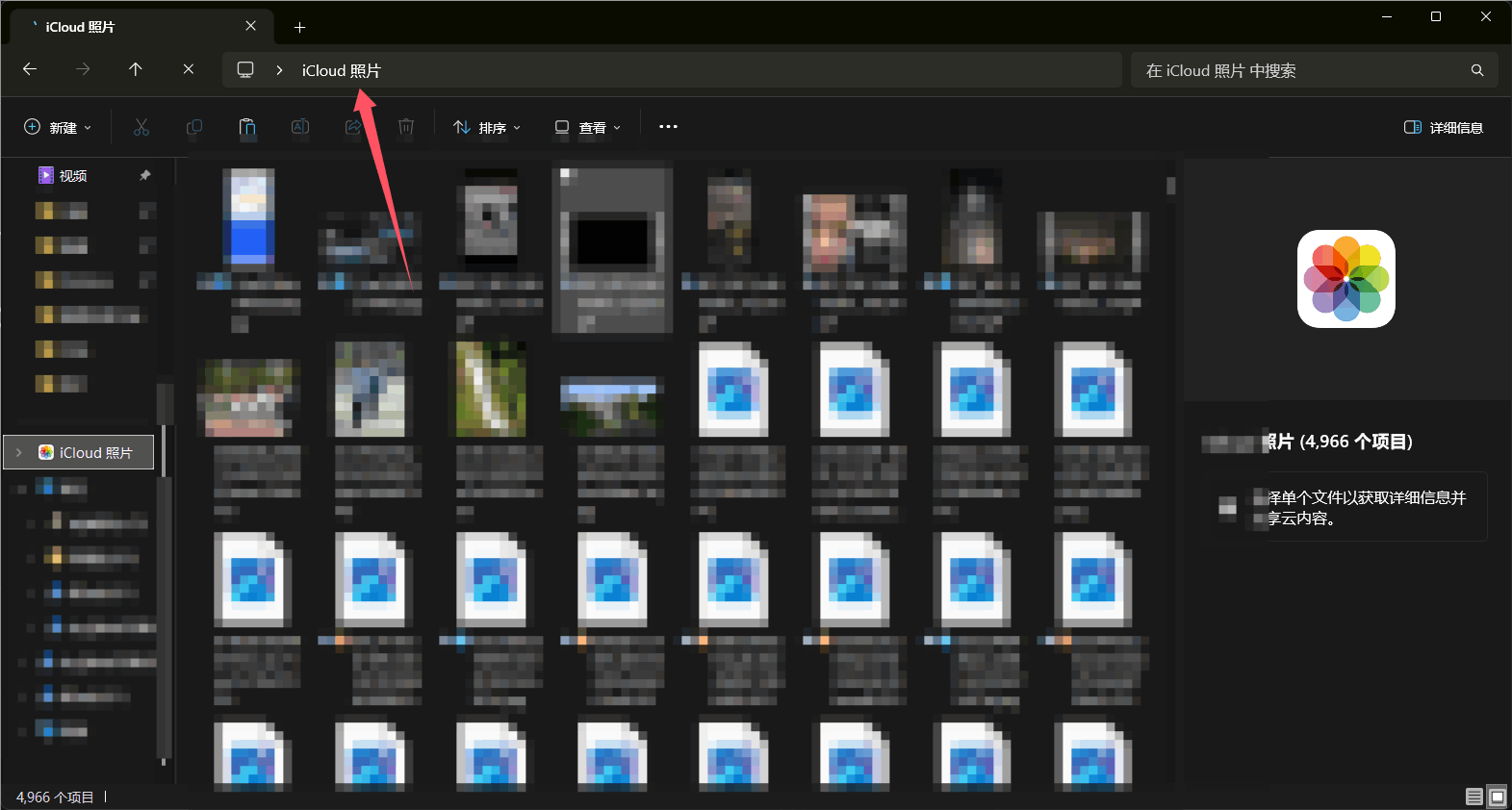Click the Share icon in toolbar
This screenshot has width=1512, height=810.
click(x=353, y=127)
